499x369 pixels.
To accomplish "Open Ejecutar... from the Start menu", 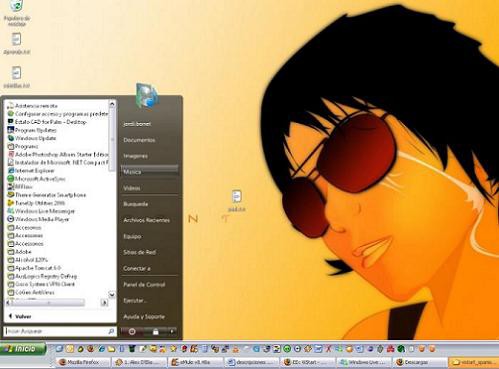I will coord(135,301).
